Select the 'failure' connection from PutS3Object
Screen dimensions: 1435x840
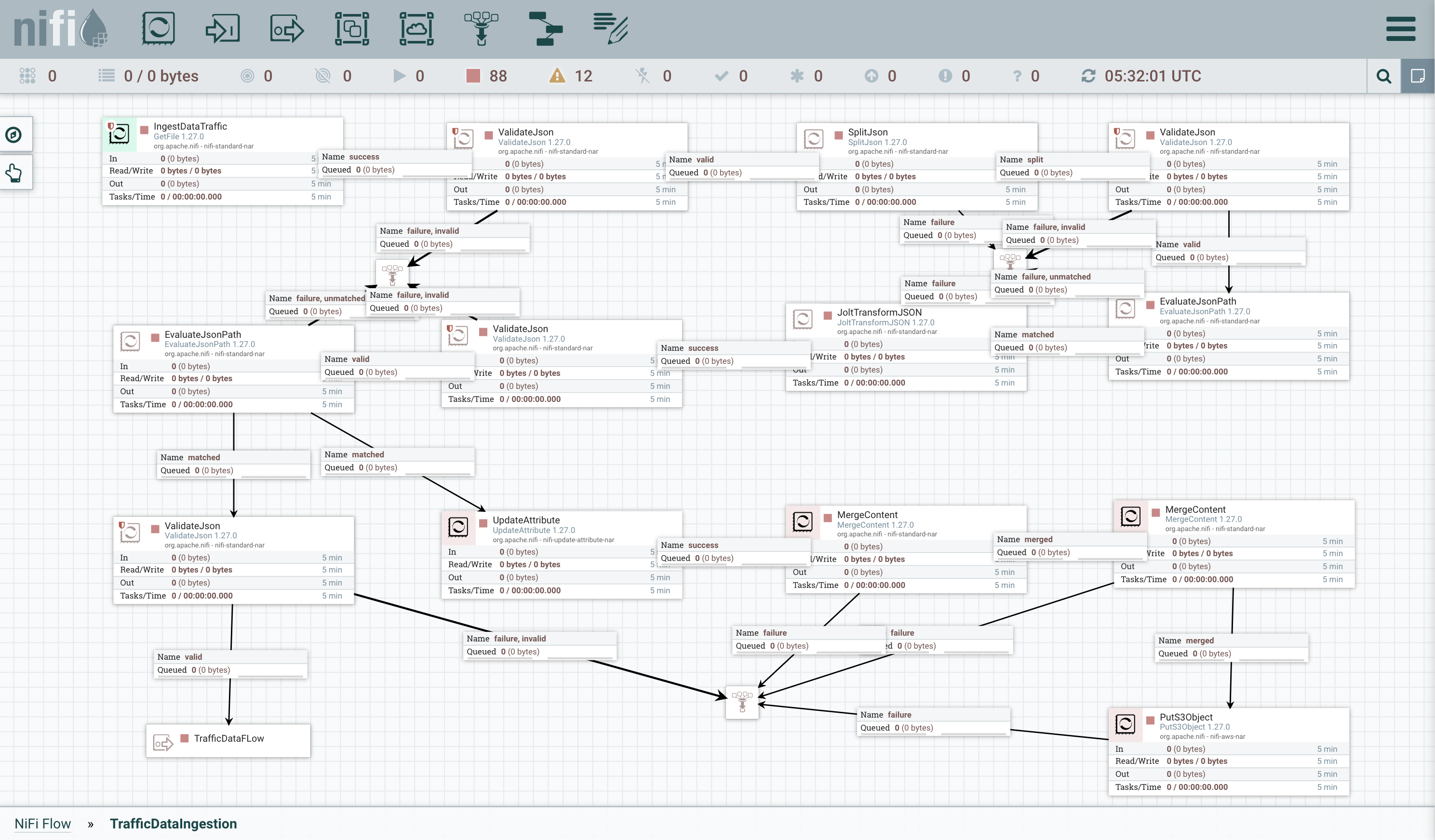click(934, 721)
